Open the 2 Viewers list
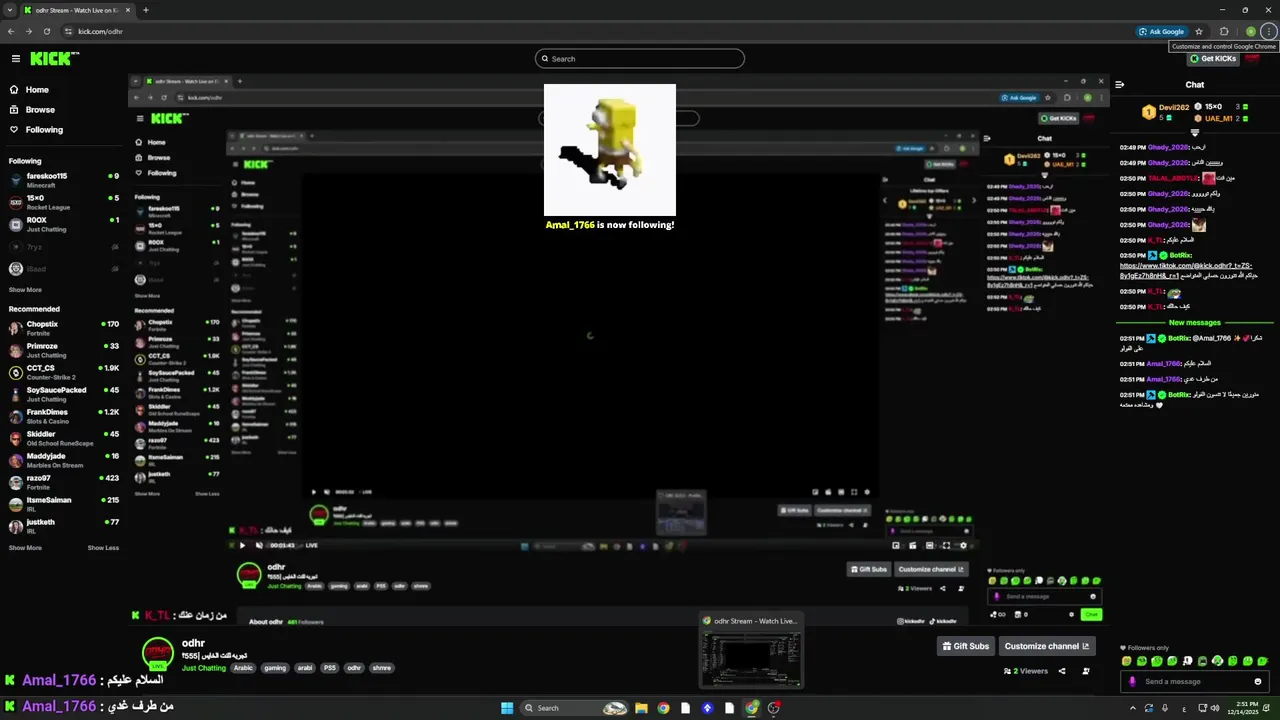 click(1026, 671)
